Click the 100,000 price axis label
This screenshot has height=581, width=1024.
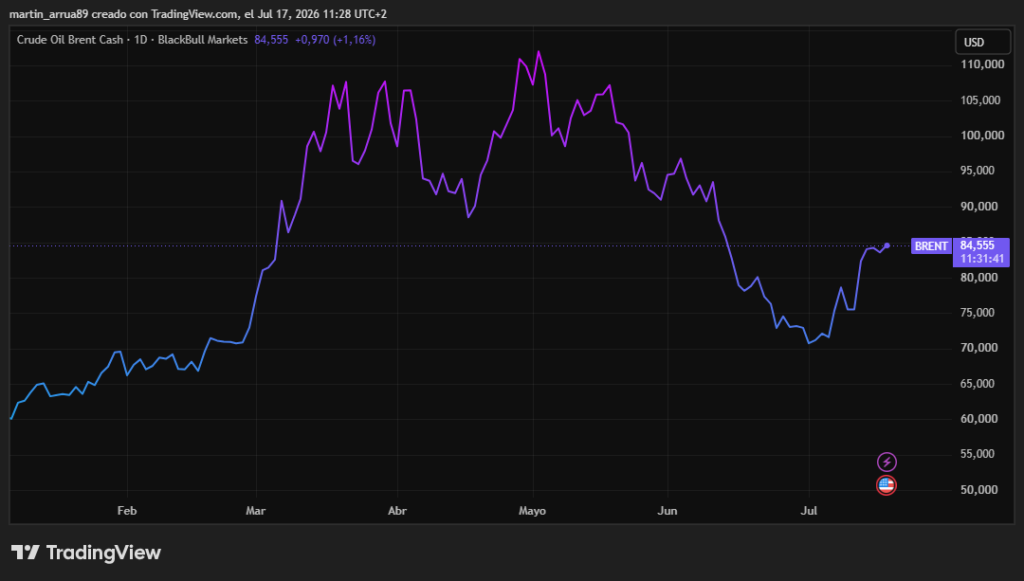[982, 135]
